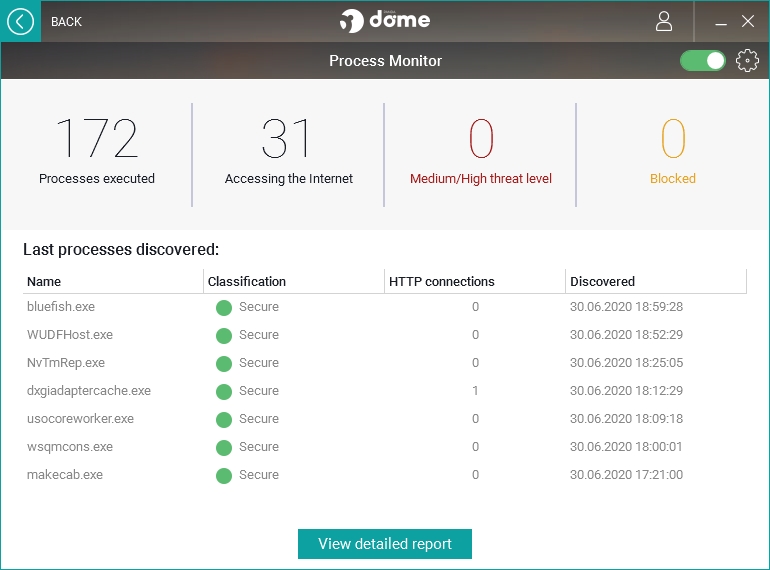Disable the Process Monitor toggle switch
770x570 pixels.
703,61
